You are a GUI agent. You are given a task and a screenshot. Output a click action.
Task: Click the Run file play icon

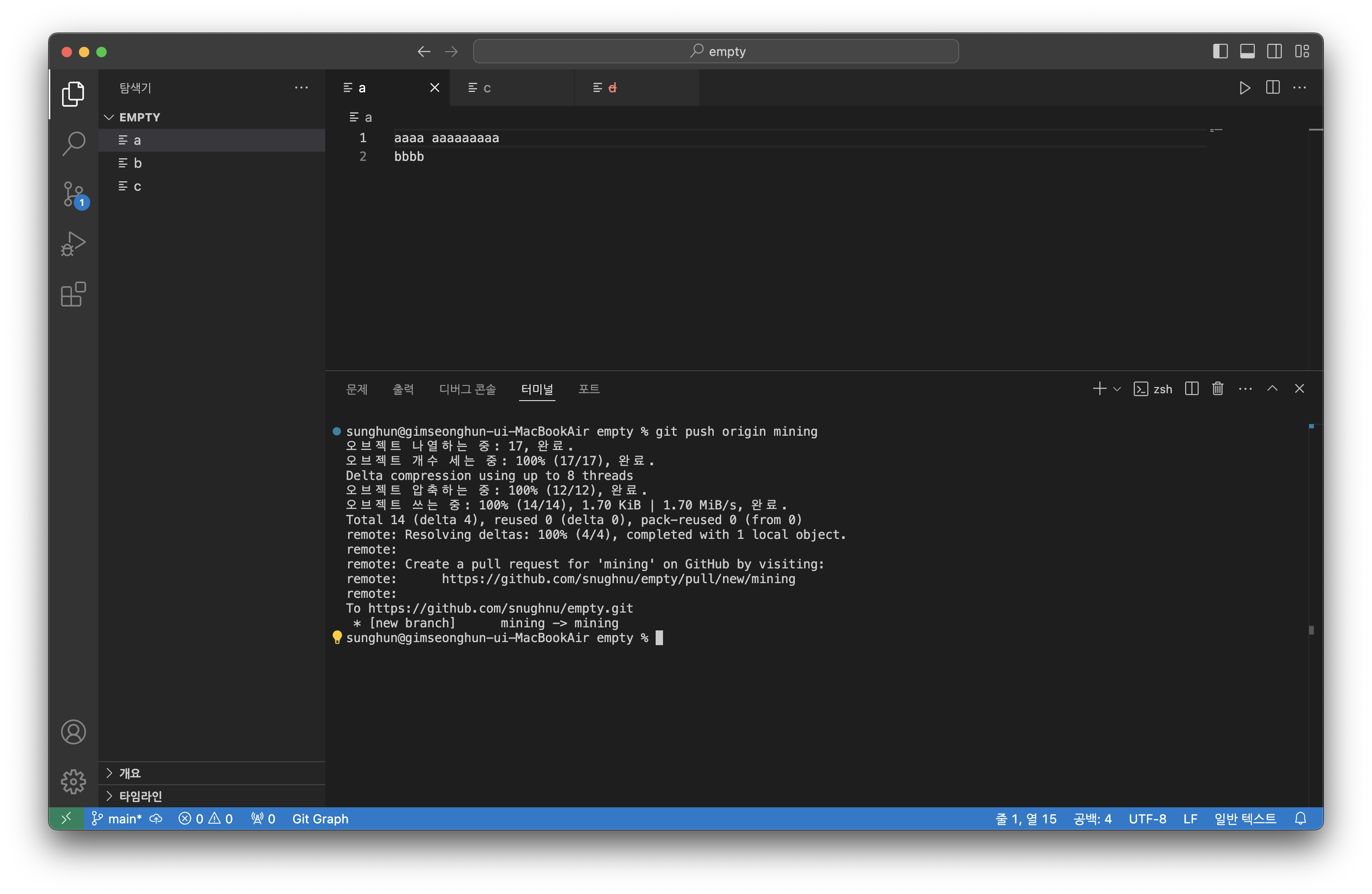point(1245,88)
